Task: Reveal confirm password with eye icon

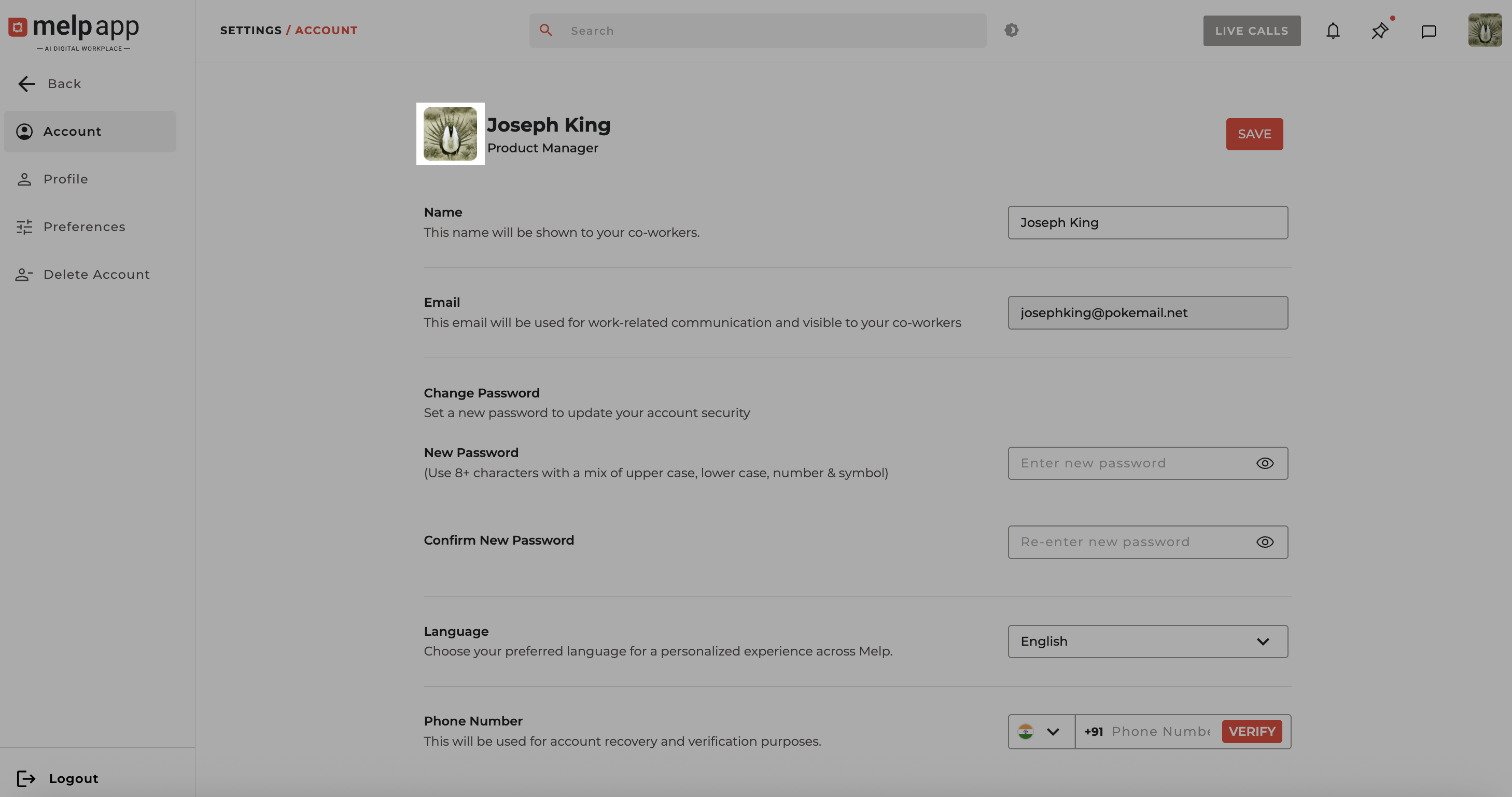Action: click(x=1264, y=542)
